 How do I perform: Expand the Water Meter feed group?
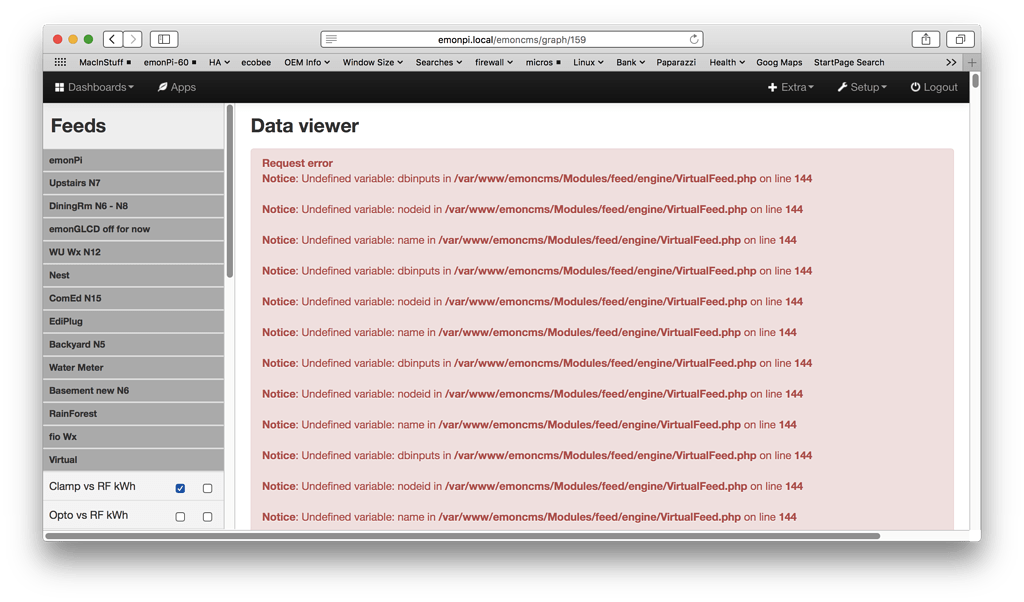tap(133, 368)
